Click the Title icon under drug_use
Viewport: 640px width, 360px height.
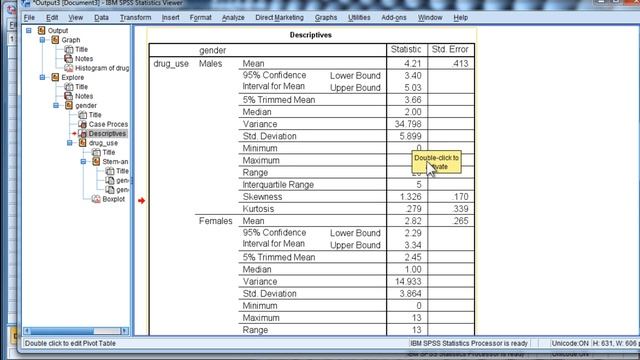point(96,152)
